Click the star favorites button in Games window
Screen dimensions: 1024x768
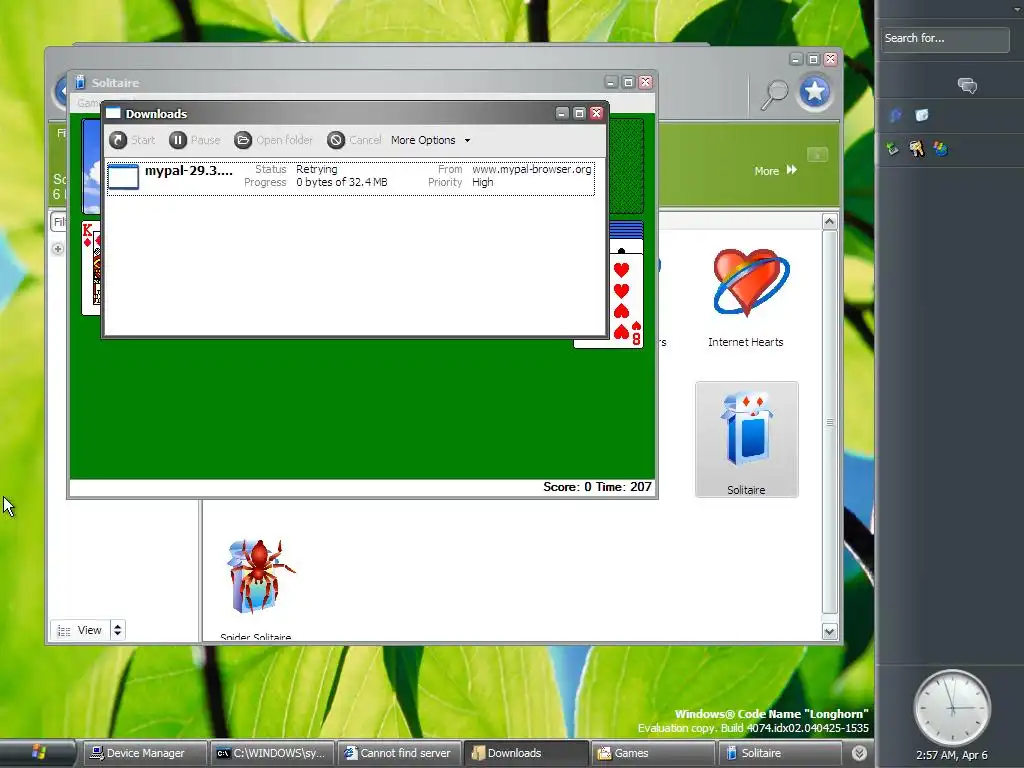click(x=814, y=92)
